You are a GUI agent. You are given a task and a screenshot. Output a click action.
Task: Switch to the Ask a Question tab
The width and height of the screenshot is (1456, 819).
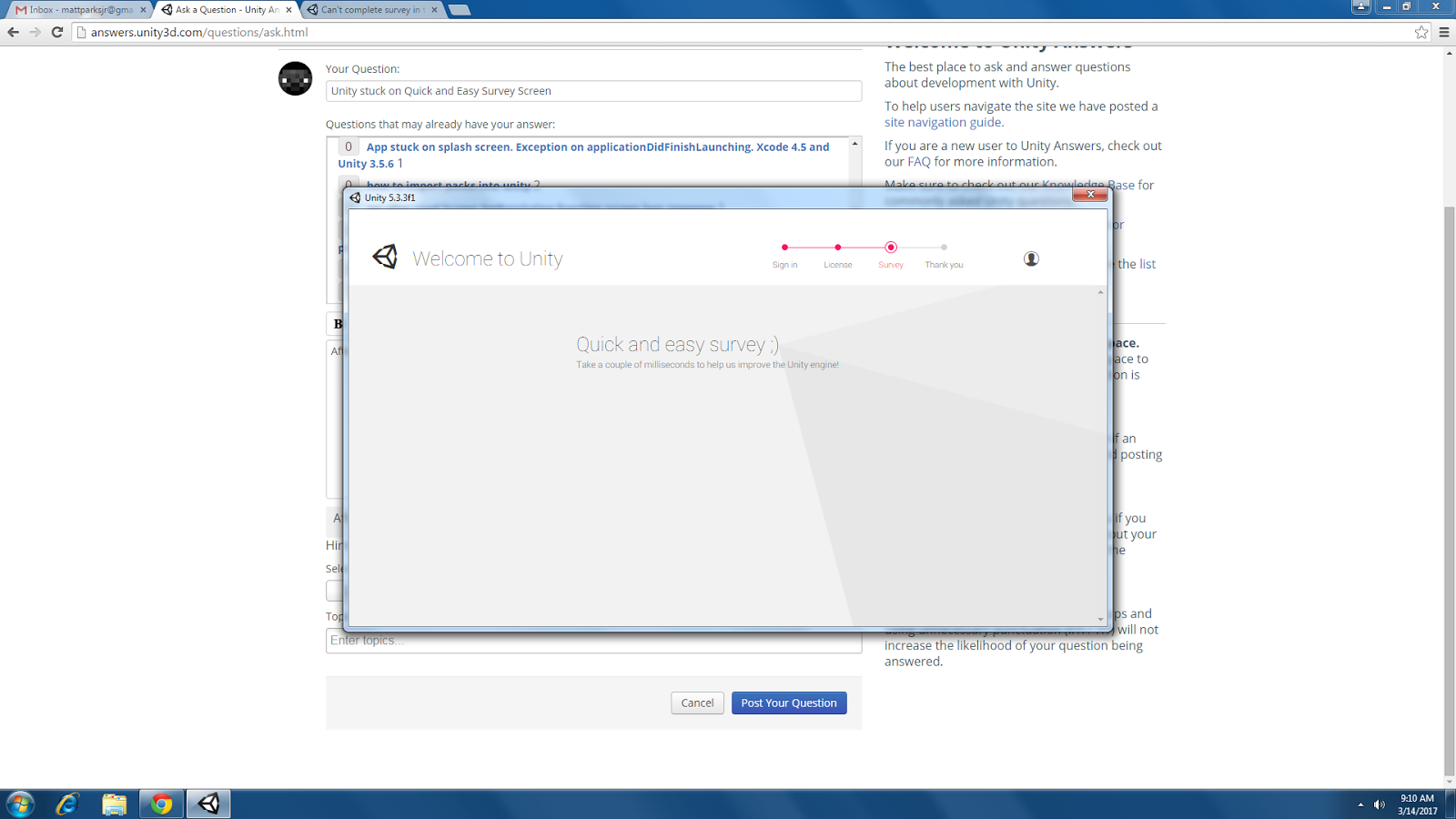[x=227, y=10]
